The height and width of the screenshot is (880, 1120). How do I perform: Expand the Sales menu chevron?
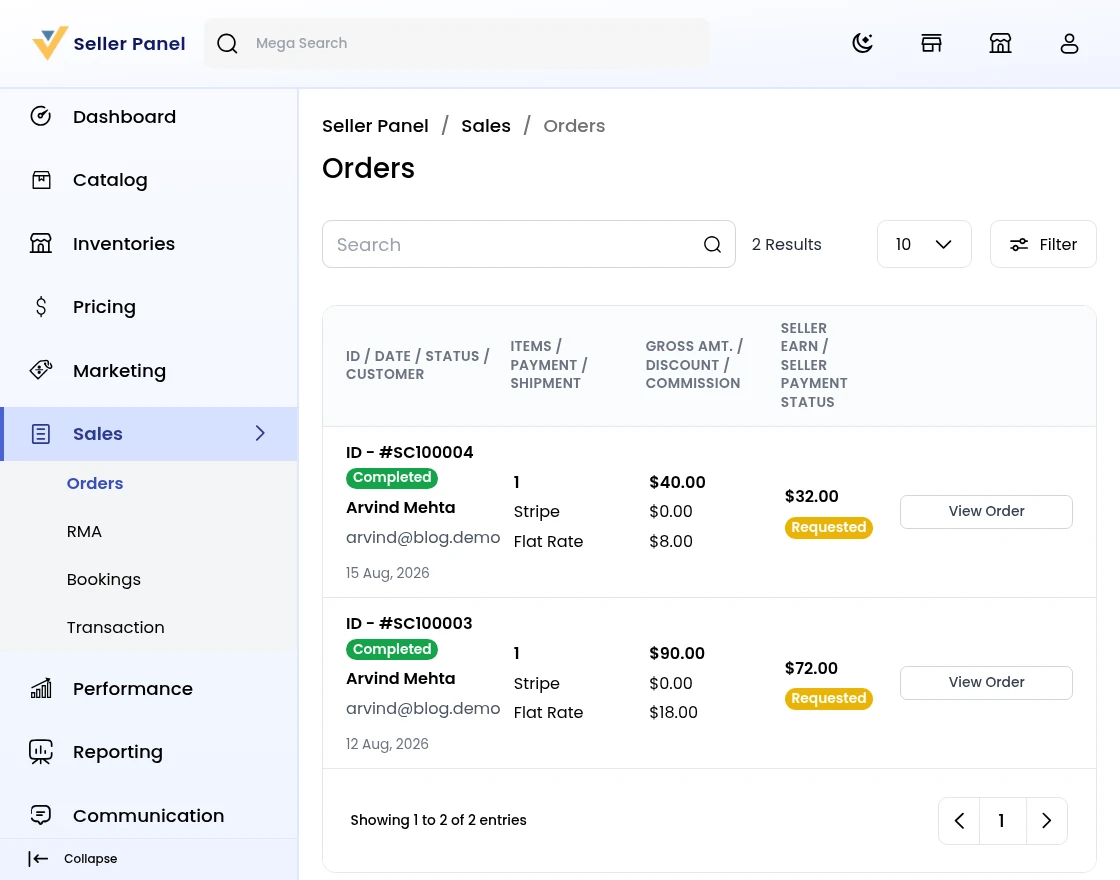coord(260,433)
